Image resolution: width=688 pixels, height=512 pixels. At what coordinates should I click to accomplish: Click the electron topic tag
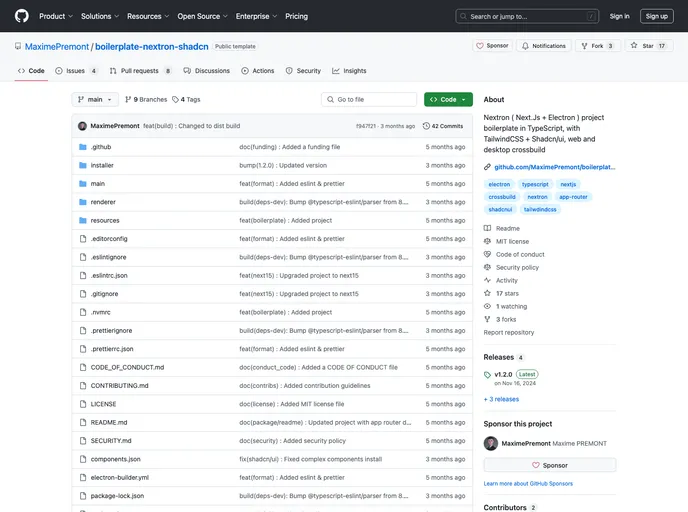tap(499, 184)
